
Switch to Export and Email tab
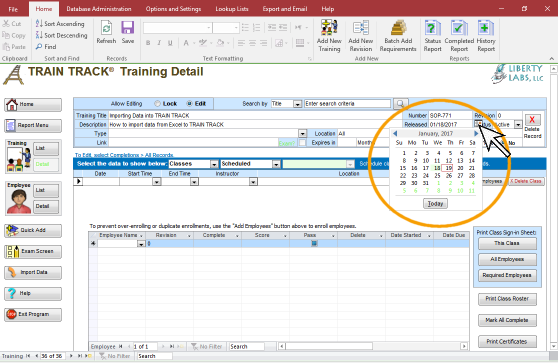[x=285, y=9]
